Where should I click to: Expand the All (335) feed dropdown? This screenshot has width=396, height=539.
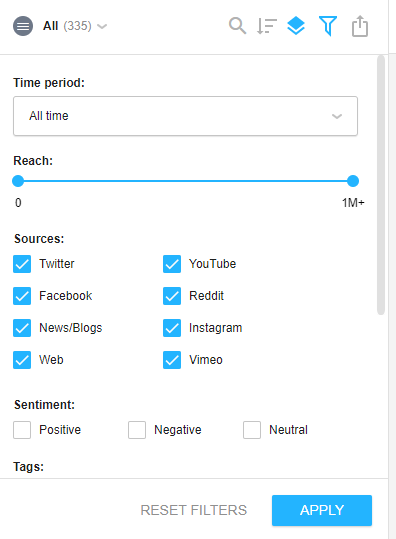coord(75,26)
